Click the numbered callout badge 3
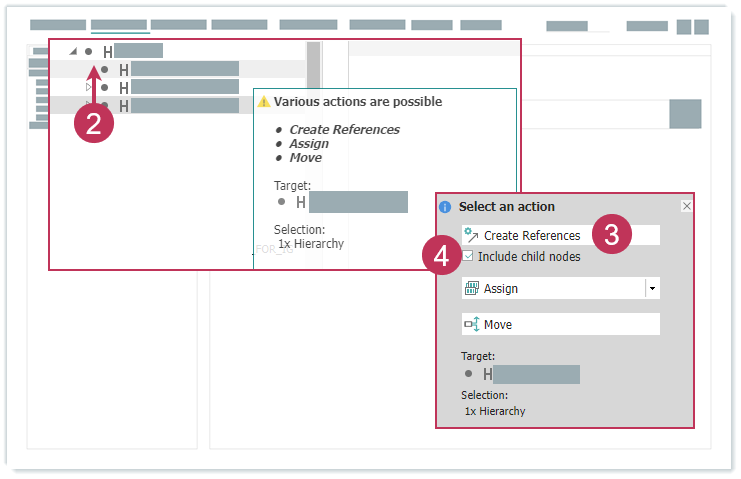 [x=611, y=235]
